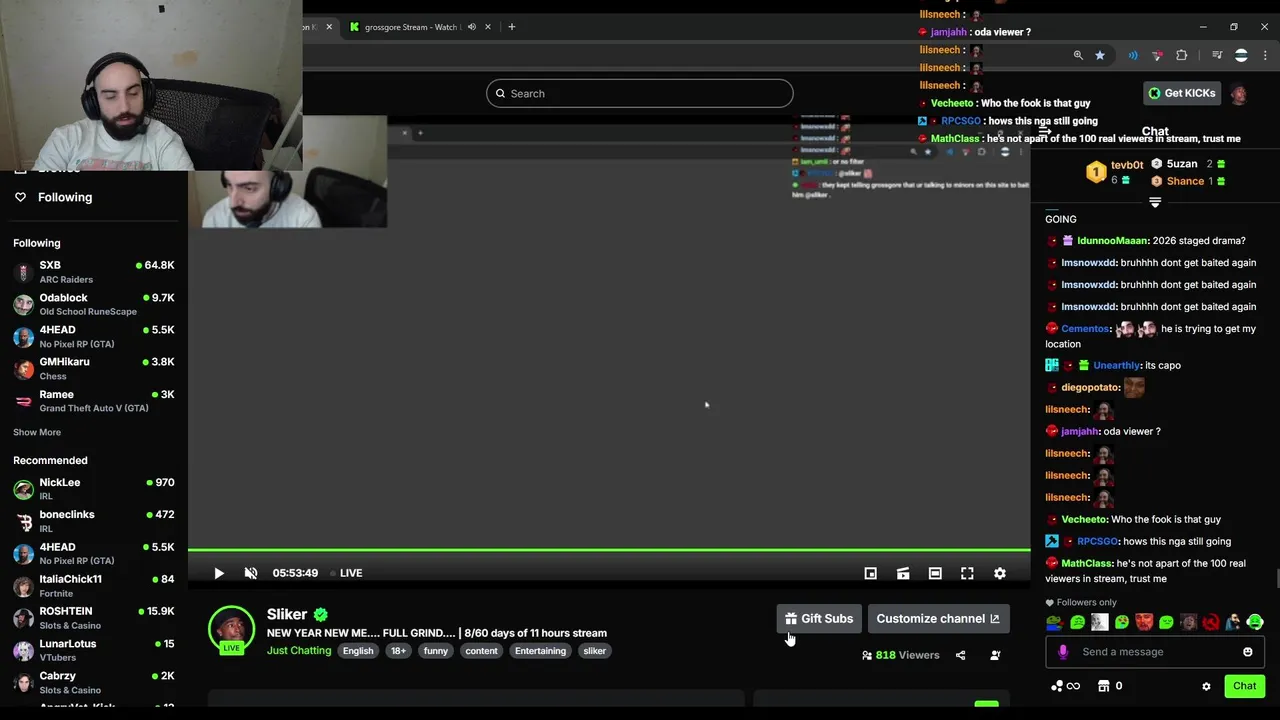Open LunarLotus recommended channel
1280x720 pixels.
(94, 650)
